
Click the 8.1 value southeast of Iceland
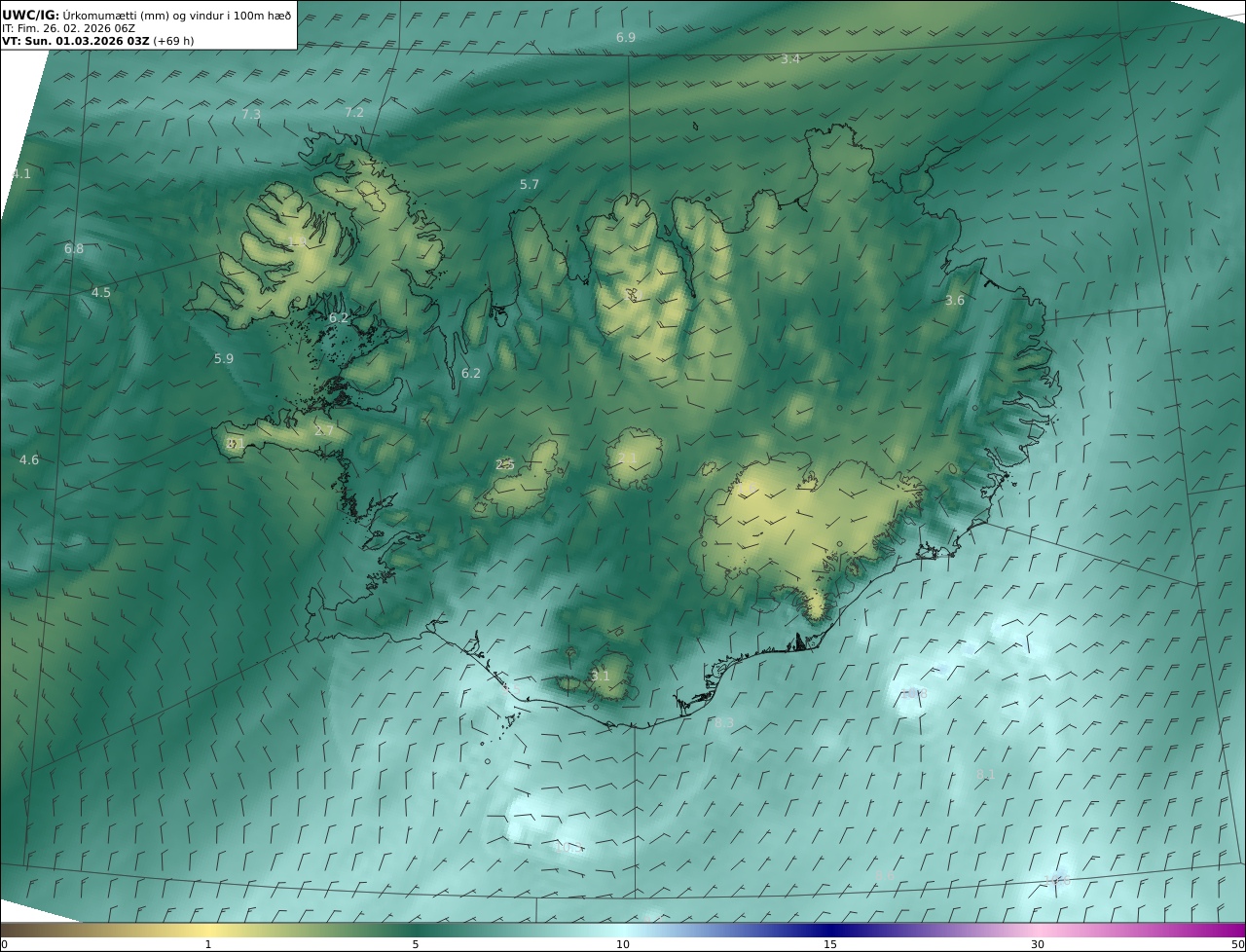pyautogui.click(x=986, y=775)
